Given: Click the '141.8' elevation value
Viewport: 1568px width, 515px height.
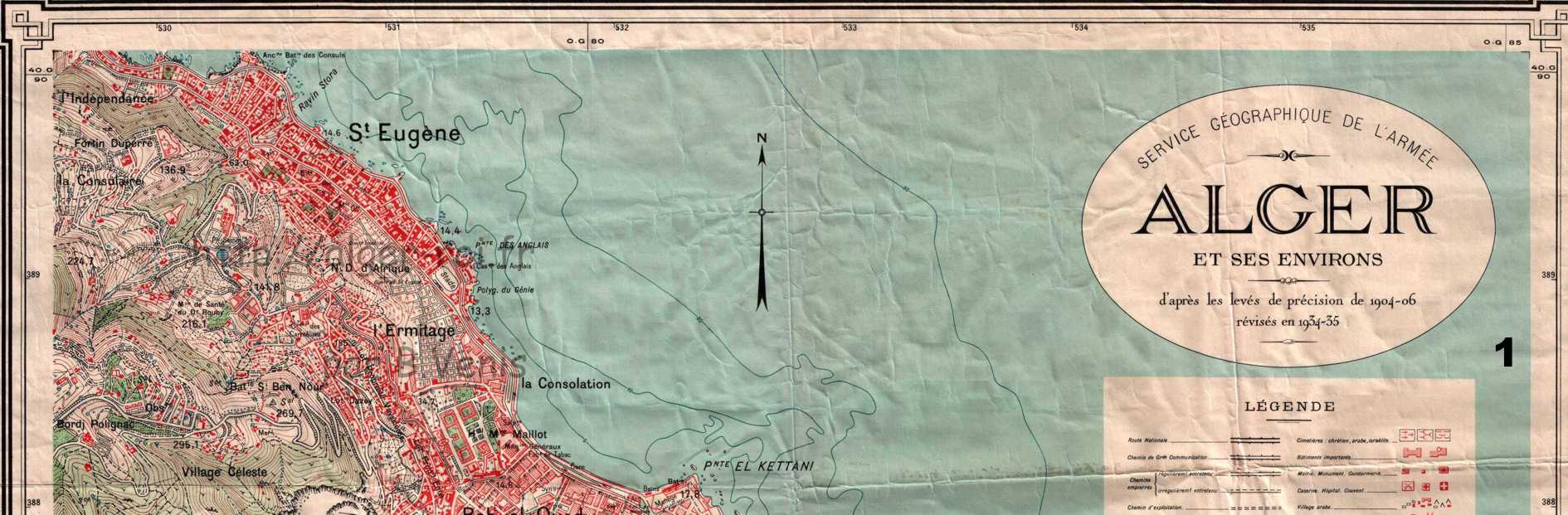Looking at the screenshot, I should pyautogui.click(x=267, y=287).
